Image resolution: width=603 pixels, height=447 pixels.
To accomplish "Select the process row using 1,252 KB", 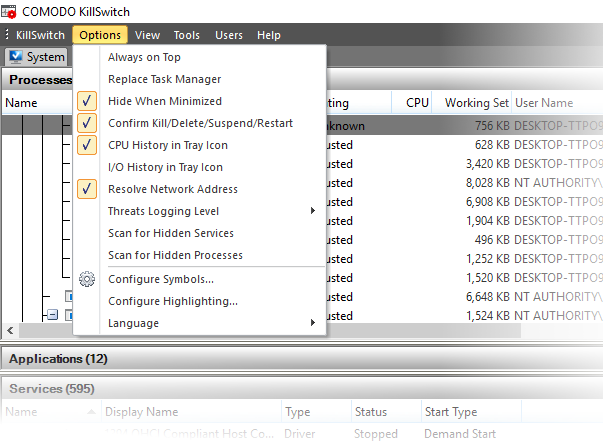I will 465,259.
